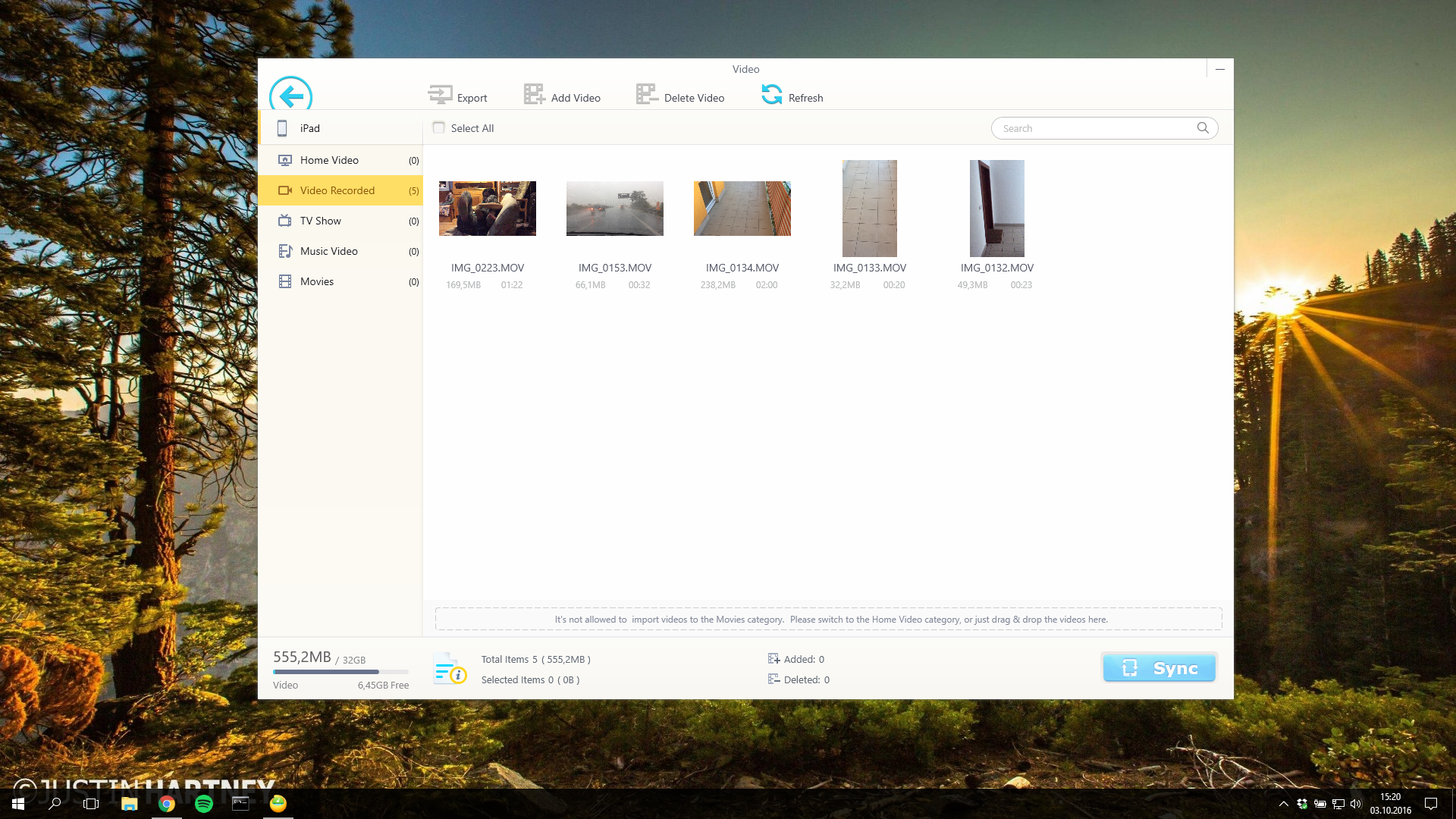Select the IMG_0223.MOV thumbnail
Screen dimensions: 1456x819
[x=488, y=209]
